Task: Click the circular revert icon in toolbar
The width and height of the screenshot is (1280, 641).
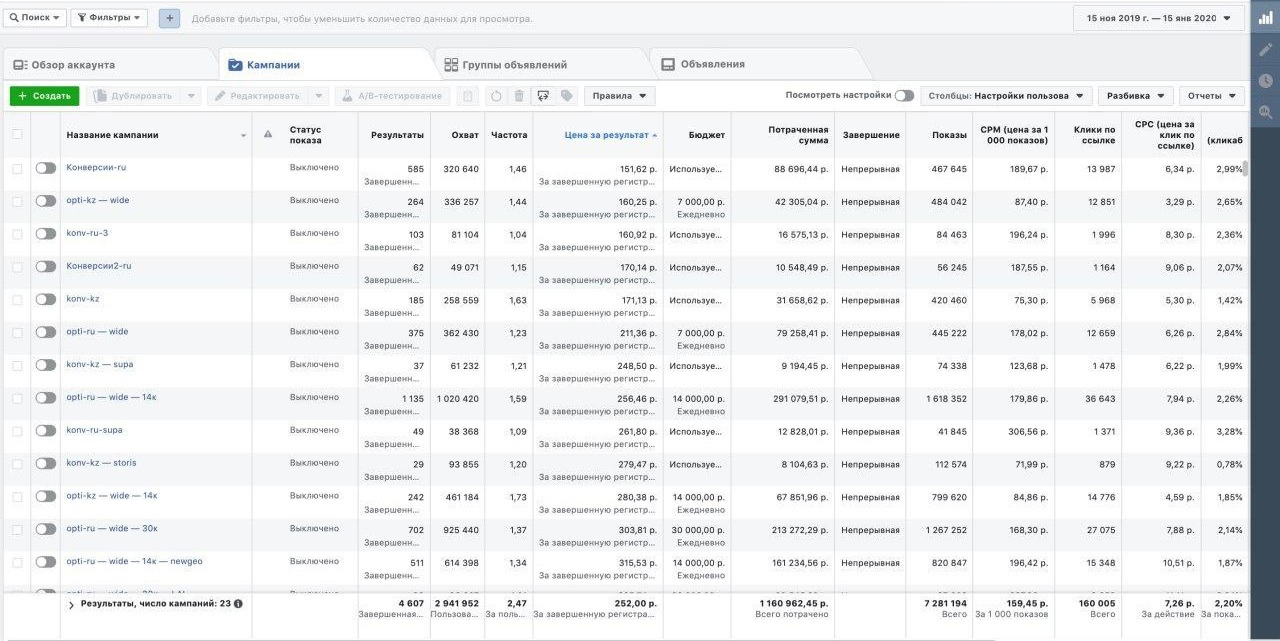Action: [x=496, y=96]
